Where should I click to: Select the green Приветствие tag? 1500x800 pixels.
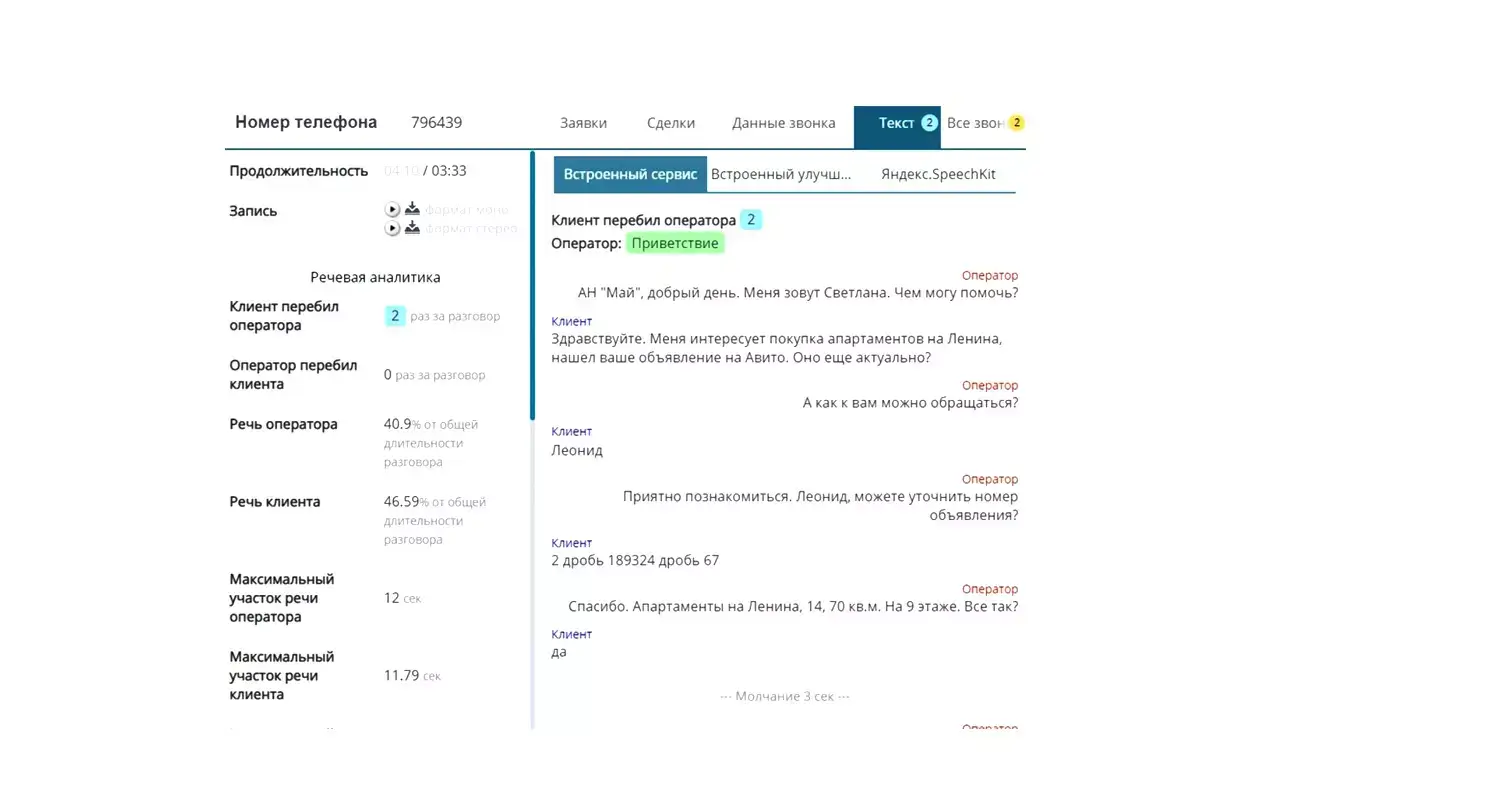tap(675, 243)
